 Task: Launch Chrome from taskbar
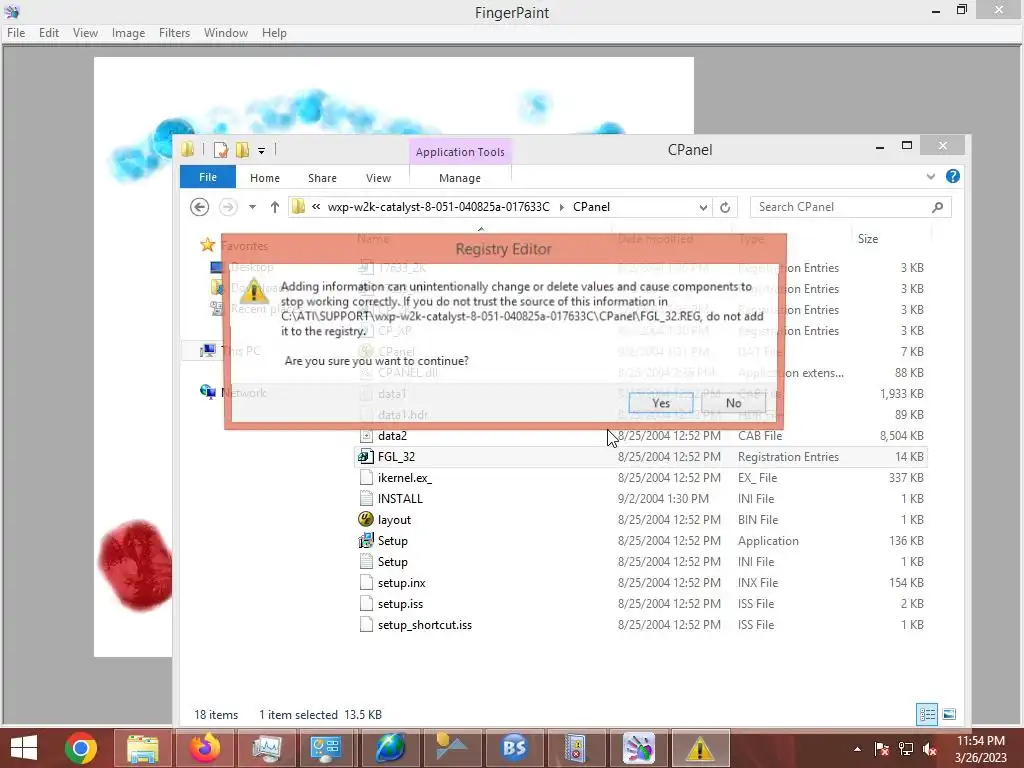point(81,748)
